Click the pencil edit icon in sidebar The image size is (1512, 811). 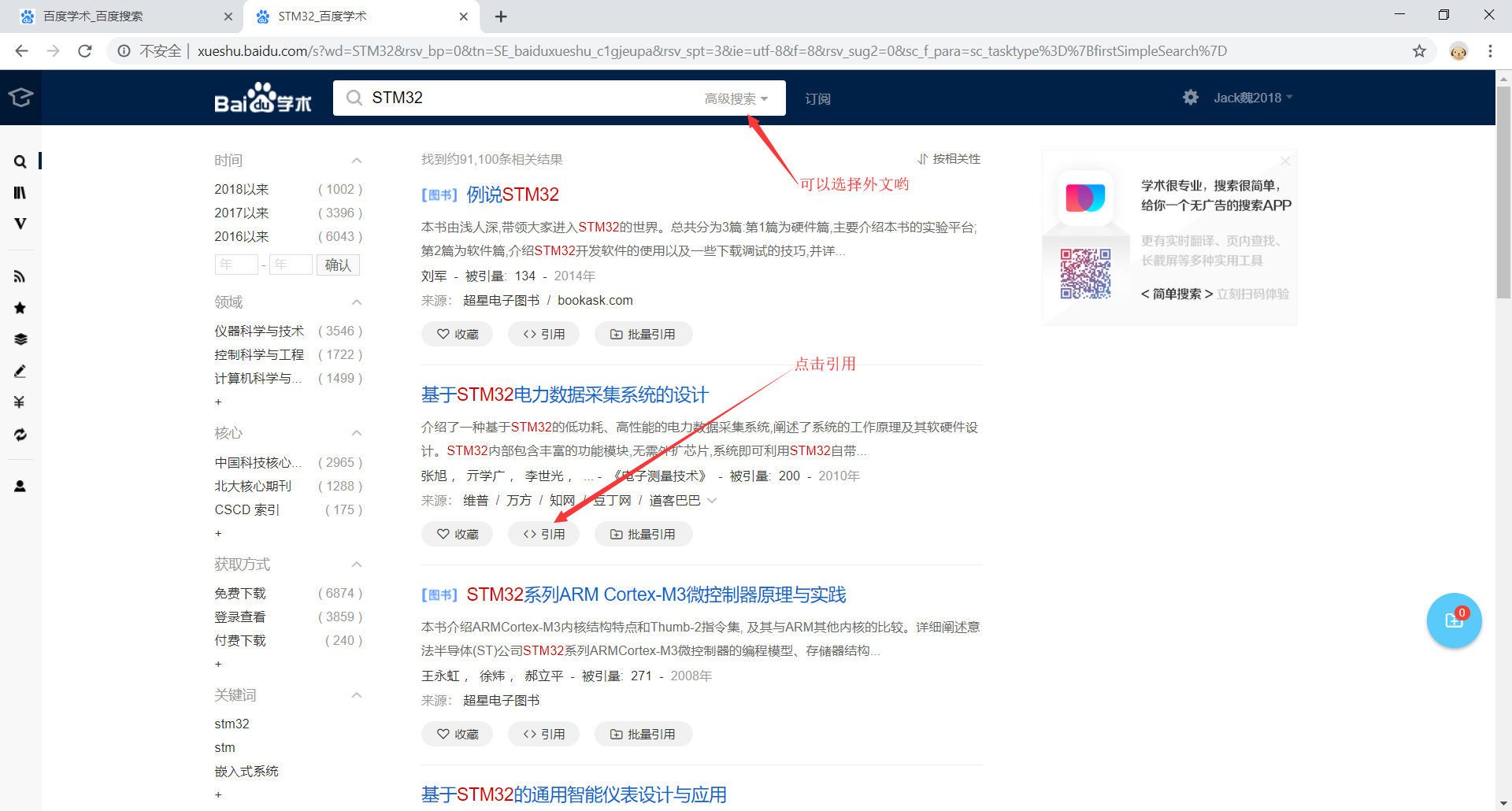pyautogui.click(x=20, y=371)
